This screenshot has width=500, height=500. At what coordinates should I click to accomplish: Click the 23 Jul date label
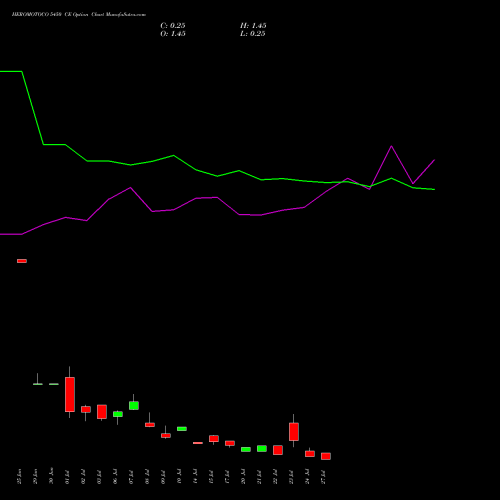(x=291, y=477)
